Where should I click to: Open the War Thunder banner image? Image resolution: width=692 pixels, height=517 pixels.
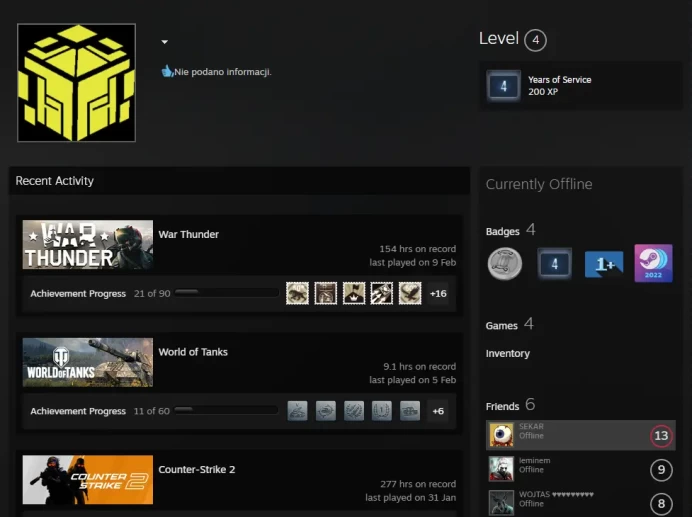click(x=88, y=245)
